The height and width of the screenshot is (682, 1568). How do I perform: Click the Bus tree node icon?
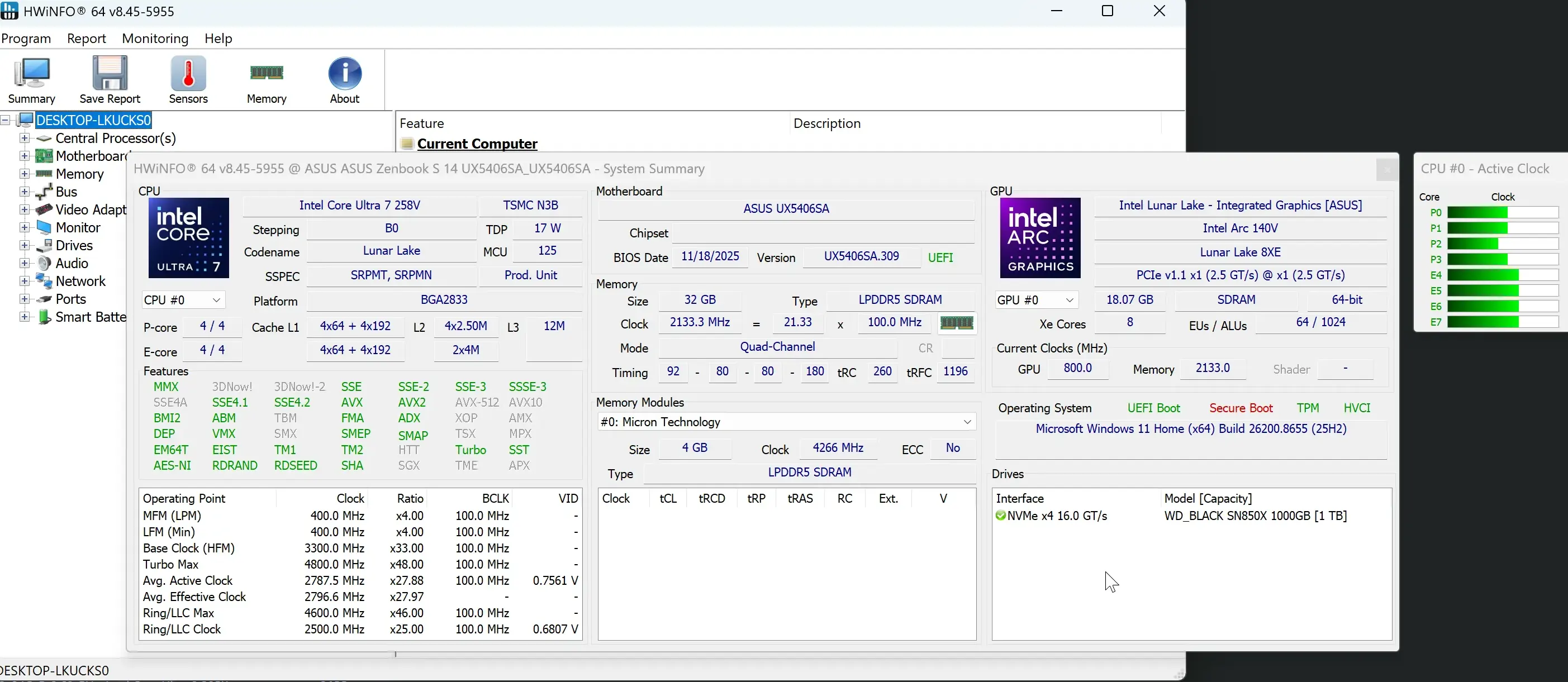pos(44,192)
